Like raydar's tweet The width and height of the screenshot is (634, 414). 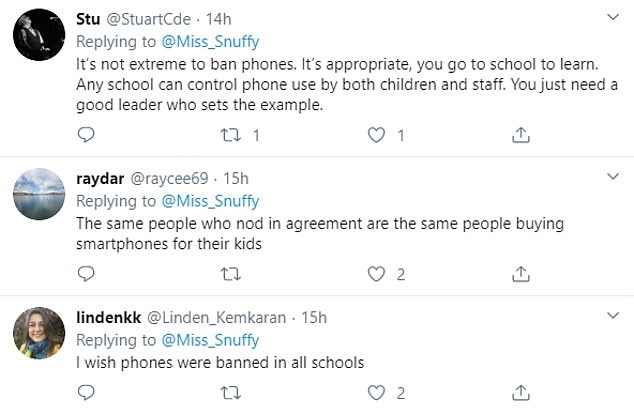[376, 273]
